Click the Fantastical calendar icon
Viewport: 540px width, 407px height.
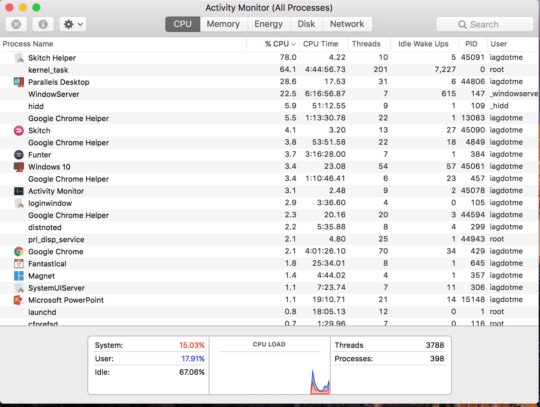pyautogui.click(x=19, y=264)
